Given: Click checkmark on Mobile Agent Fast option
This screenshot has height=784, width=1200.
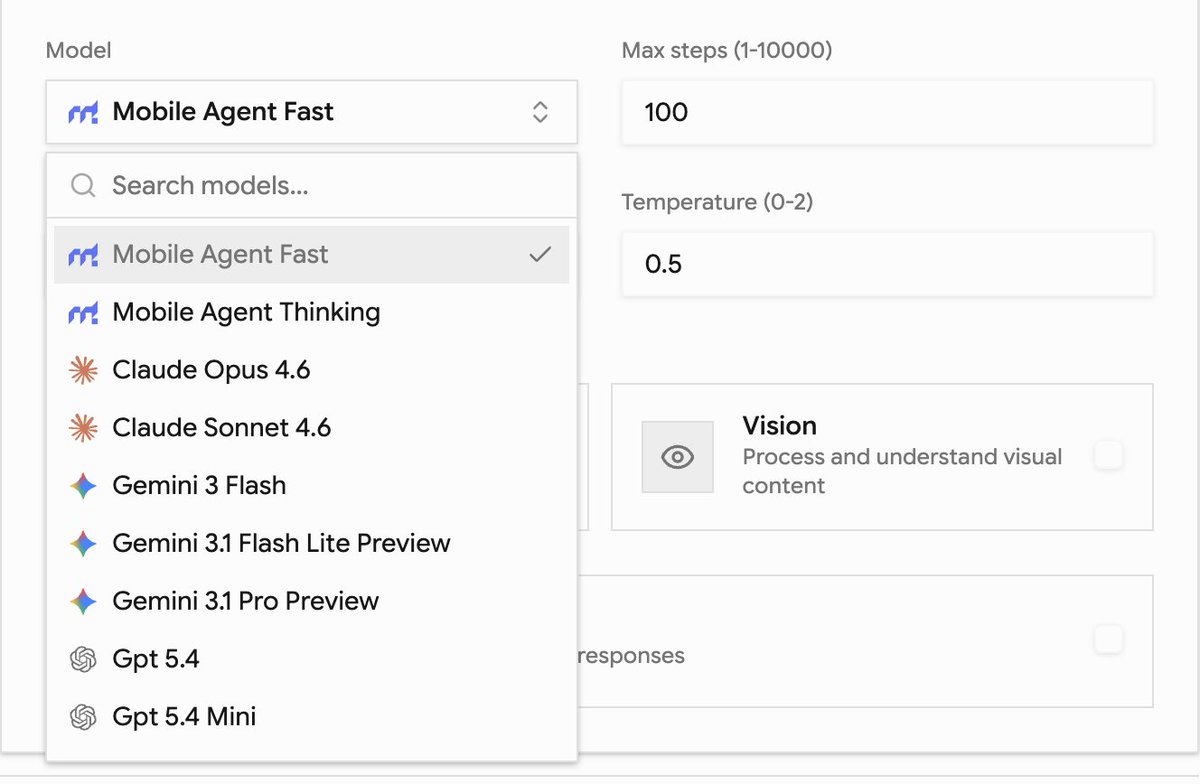Looking at the screenshot, I should coord(540,255).
